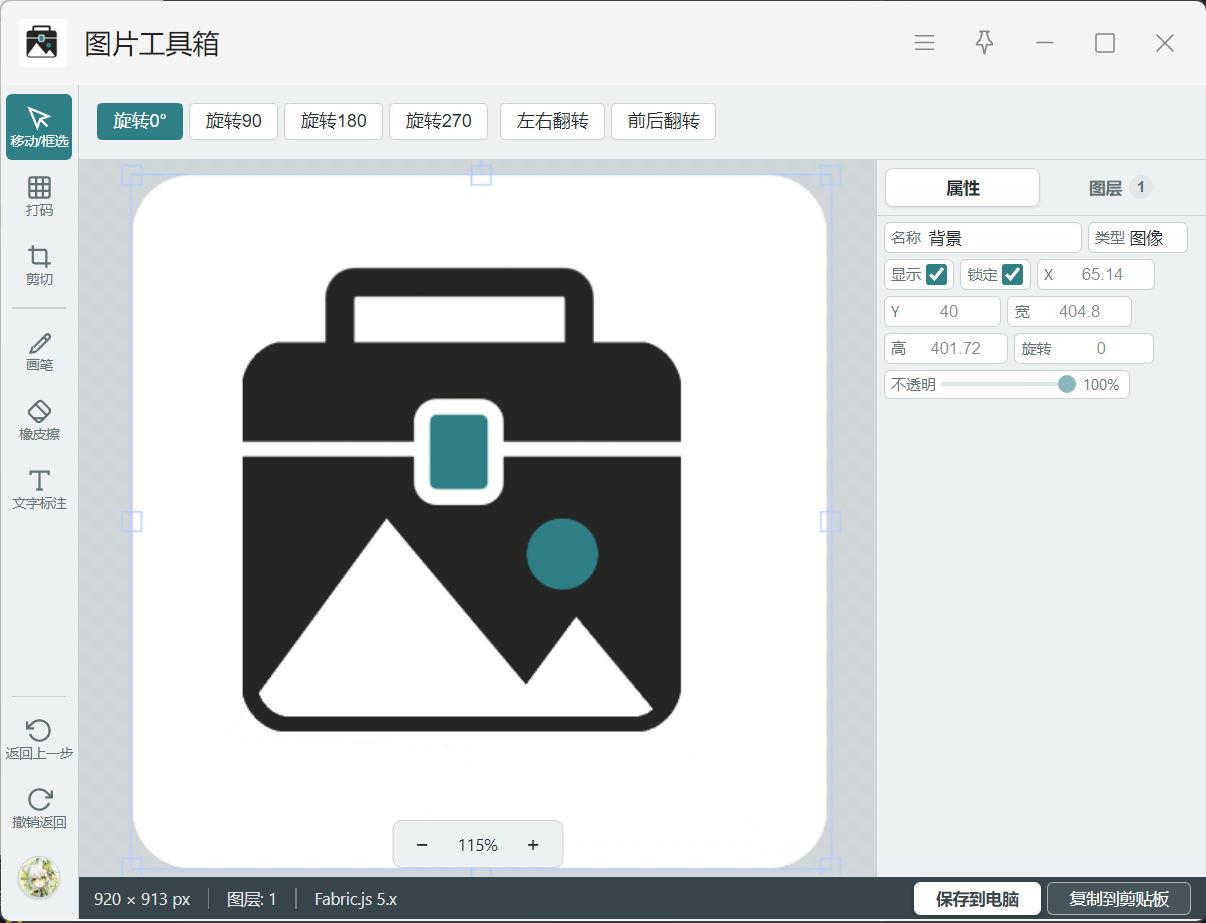Click the 名称 input field with 背景
The image size is (1206, 923).
point(983,238)
